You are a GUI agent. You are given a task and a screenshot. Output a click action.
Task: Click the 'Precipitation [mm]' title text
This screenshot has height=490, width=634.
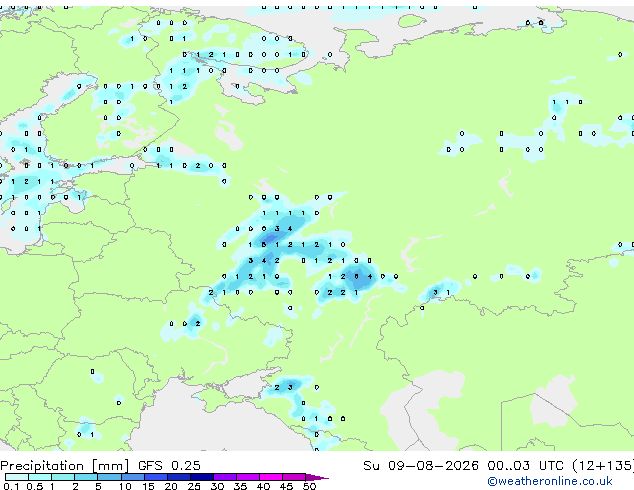click(65, 466)
